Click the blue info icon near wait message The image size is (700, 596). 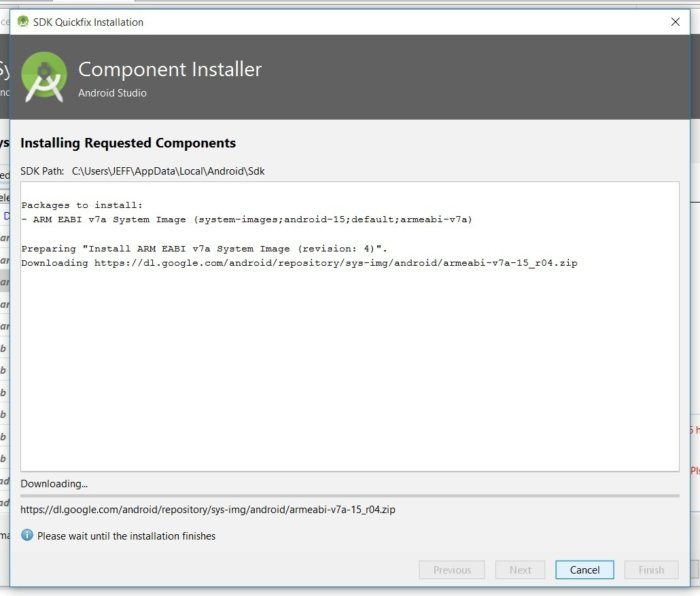point(27,535)
